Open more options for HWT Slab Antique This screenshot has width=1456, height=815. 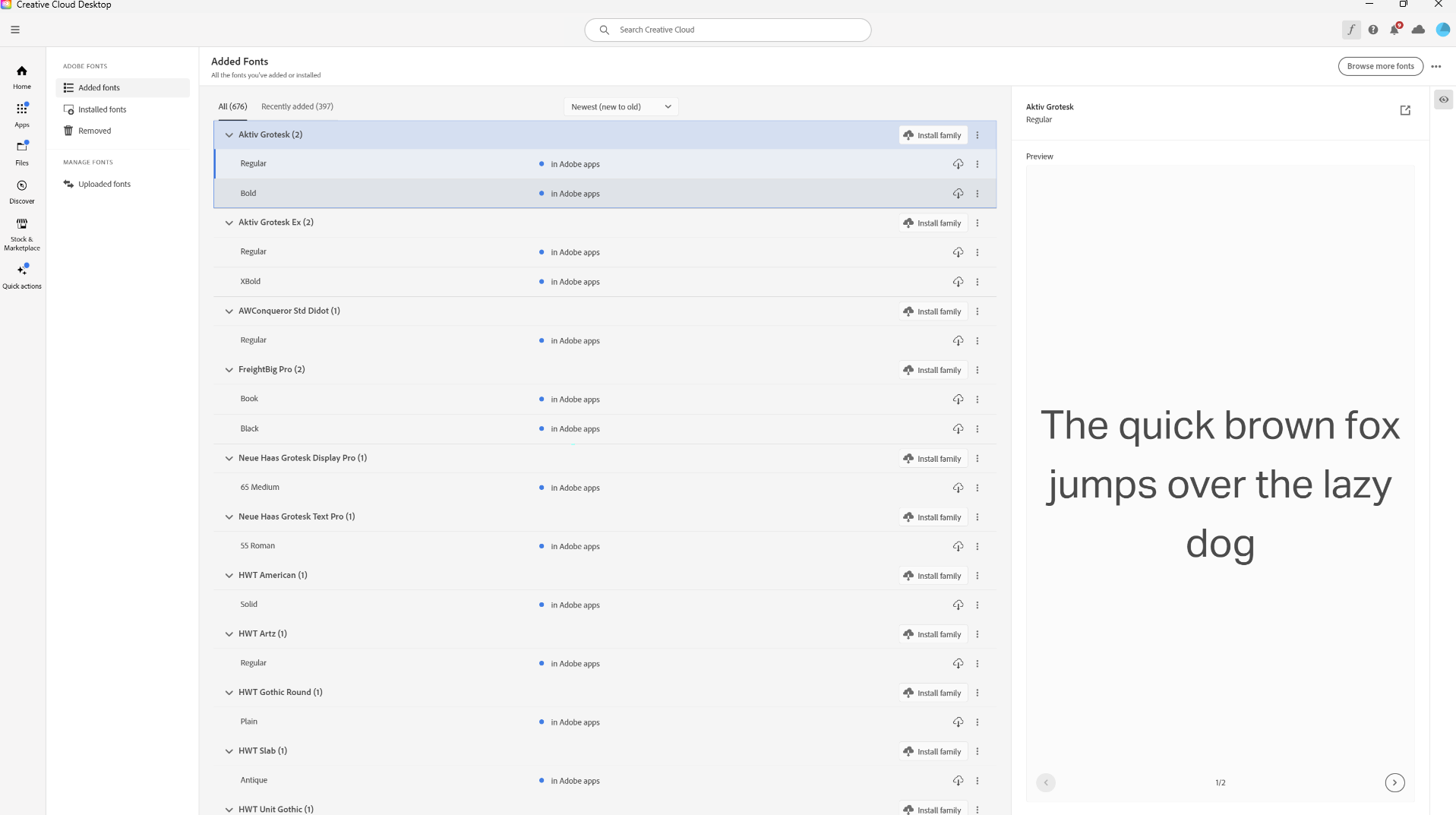point(978,781)
